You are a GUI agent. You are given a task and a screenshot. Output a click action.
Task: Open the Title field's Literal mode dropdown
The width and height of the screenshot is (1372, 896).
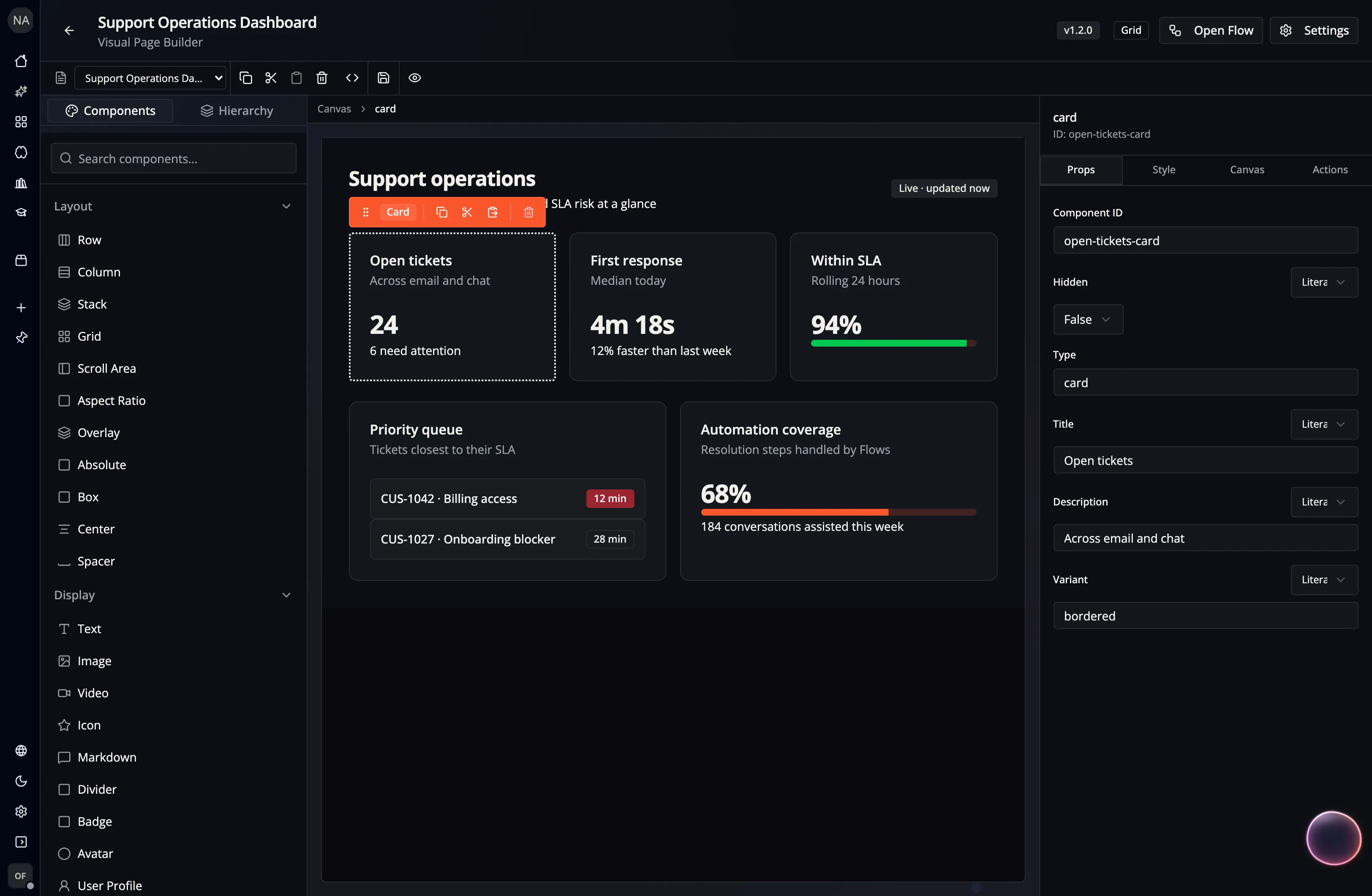coord(1324,424)
